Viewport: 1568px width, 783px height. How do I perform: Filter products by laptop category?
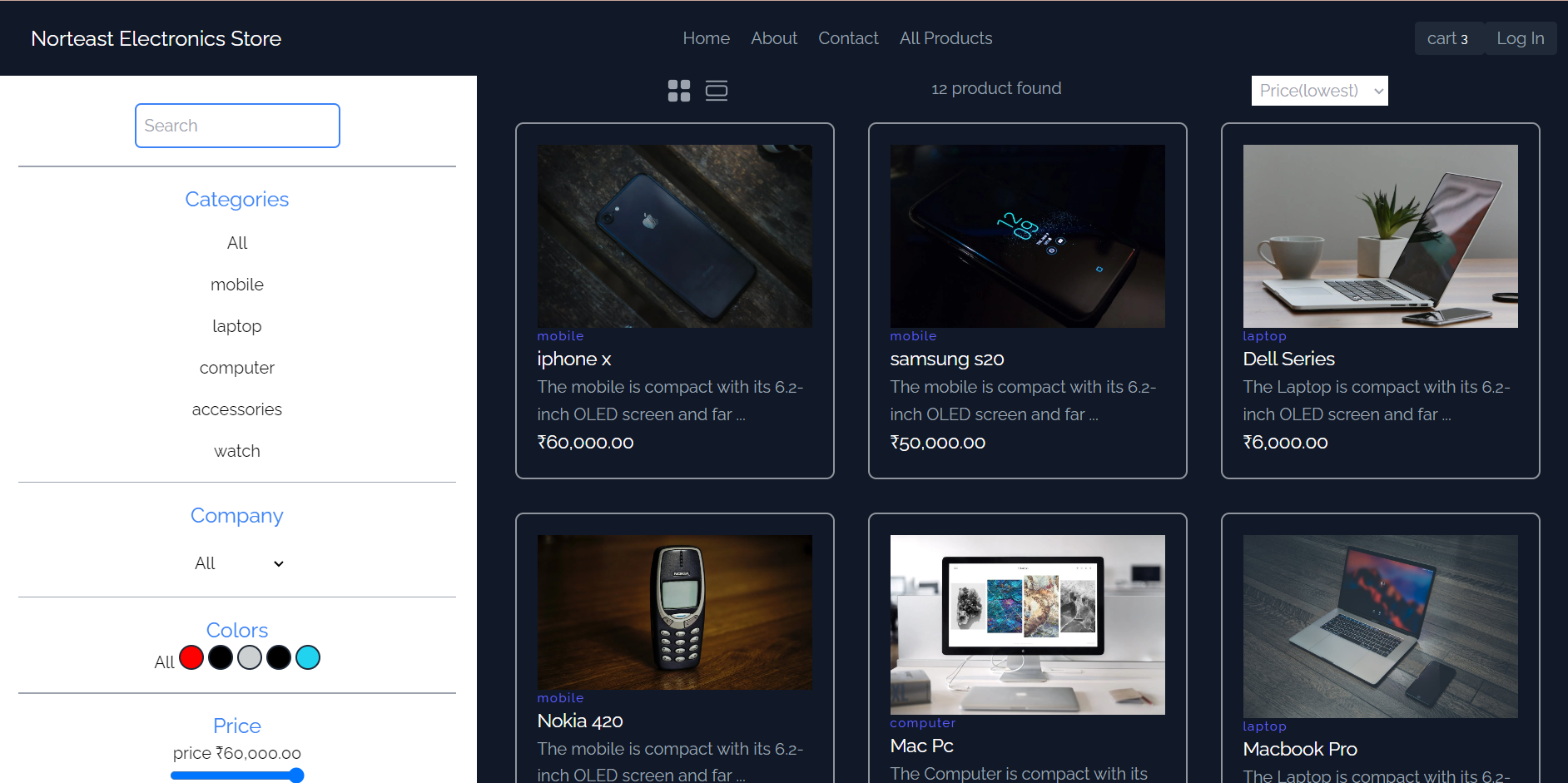(x=237, y=326)
